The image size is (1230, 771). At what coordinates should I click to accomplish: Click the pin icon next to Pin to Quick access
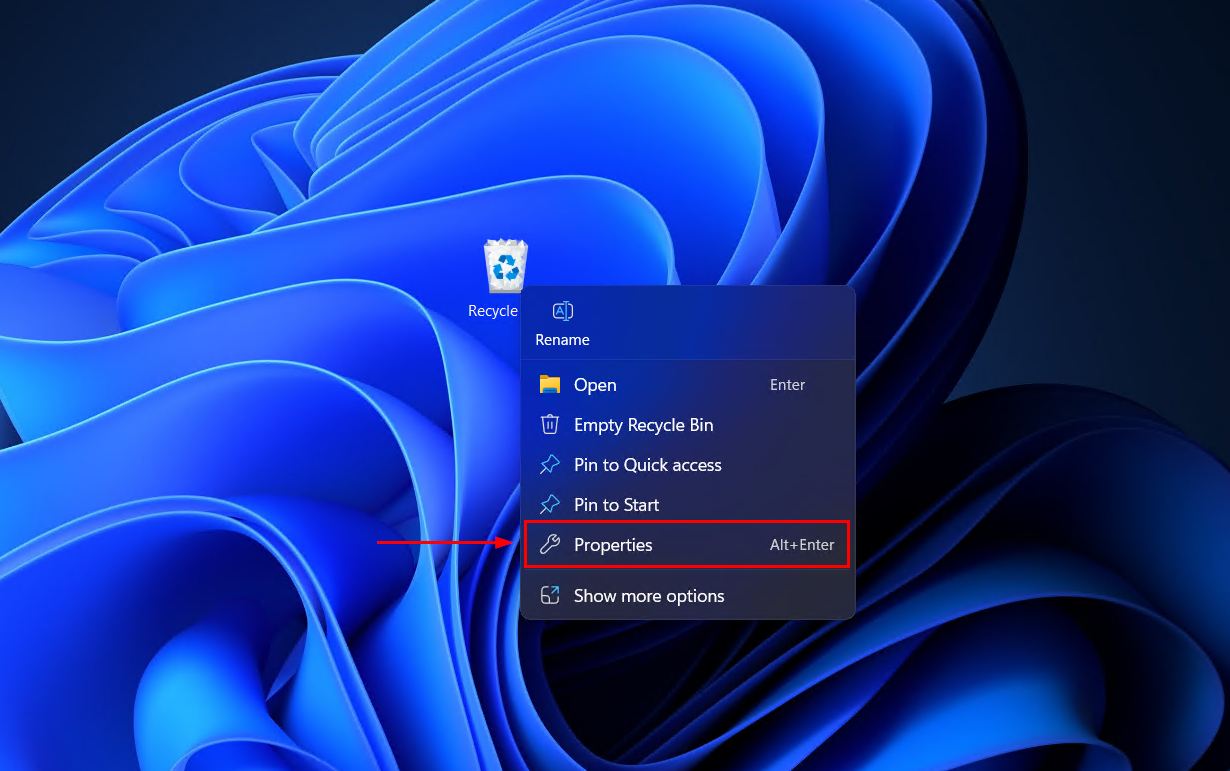[550, 464]
